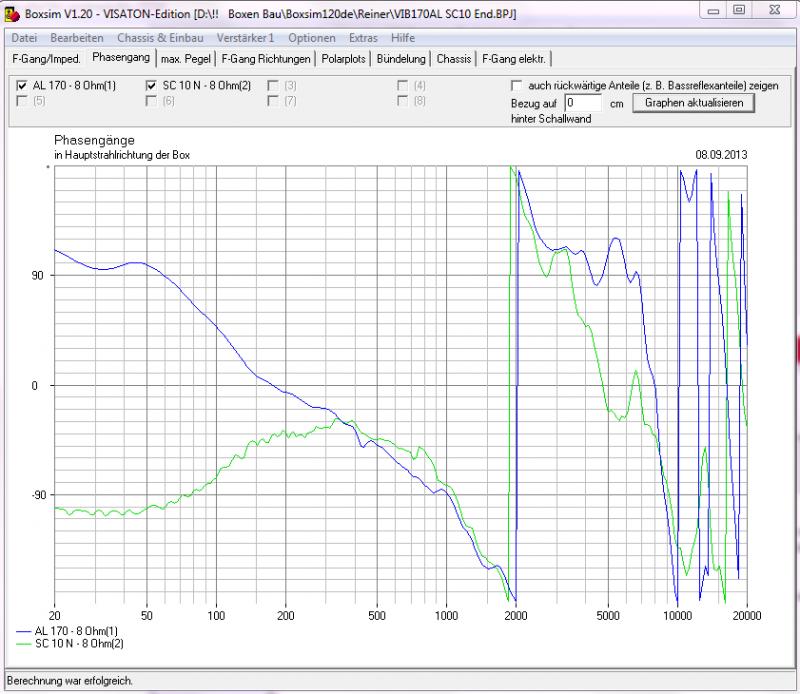Open the Hilfe menu
800x694 pixels.
tap(403, 37)
